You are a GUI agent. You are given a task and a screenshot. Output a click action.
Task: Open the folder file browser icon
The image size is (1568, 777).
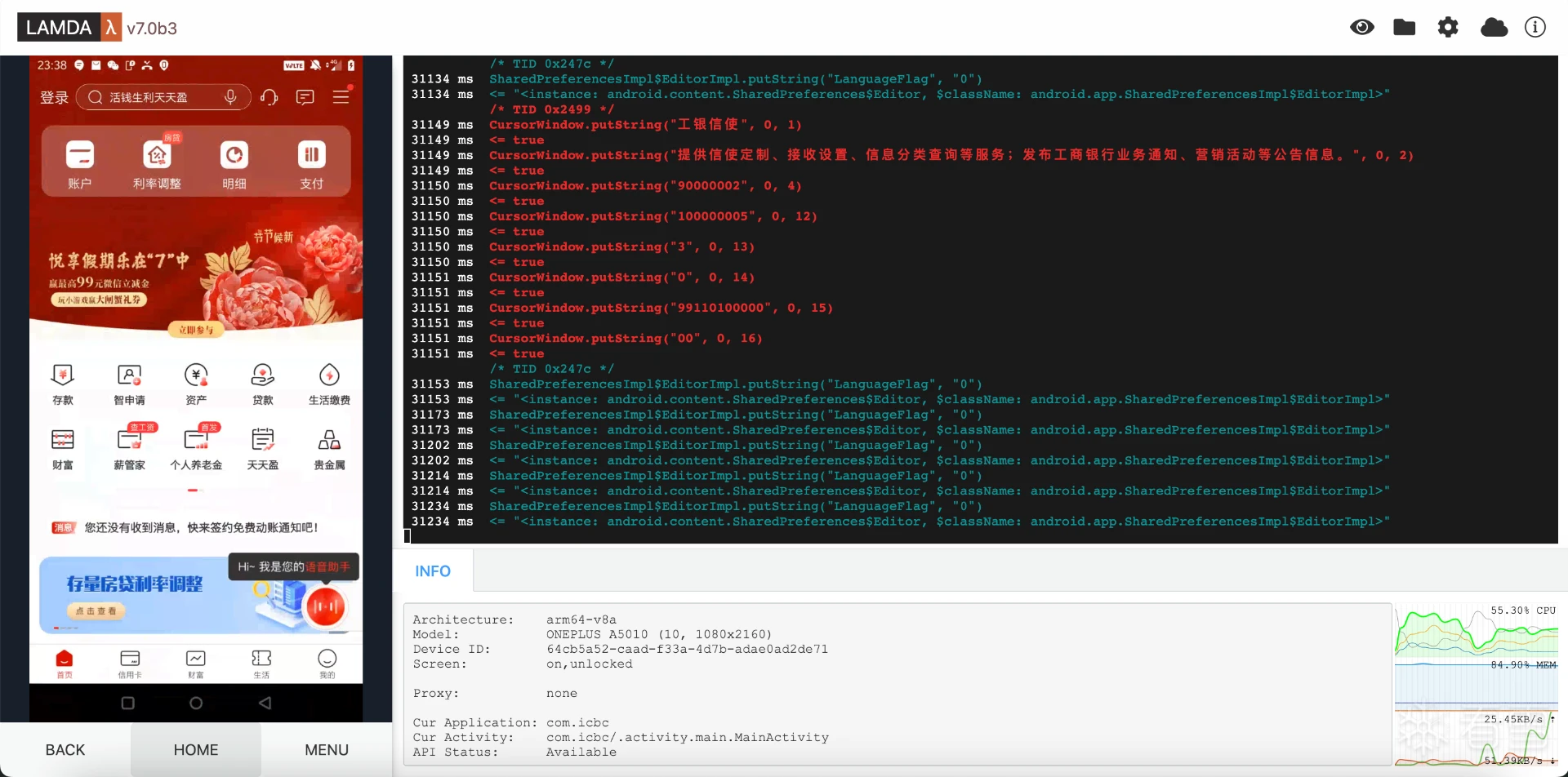pos(1404,28)
